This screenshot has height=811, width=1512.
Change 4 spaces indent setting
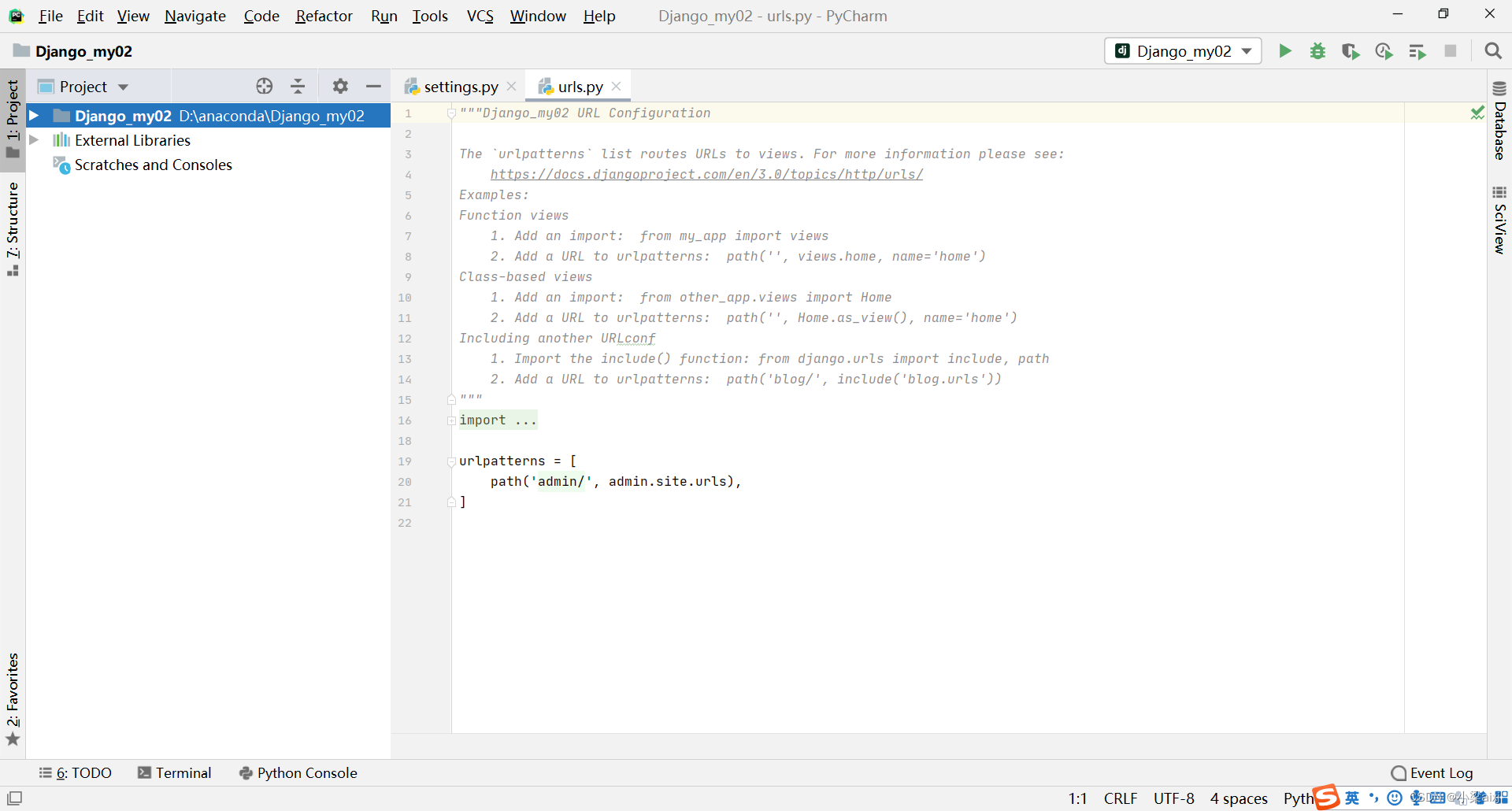pyautogui.click(x=1239, y=798)
